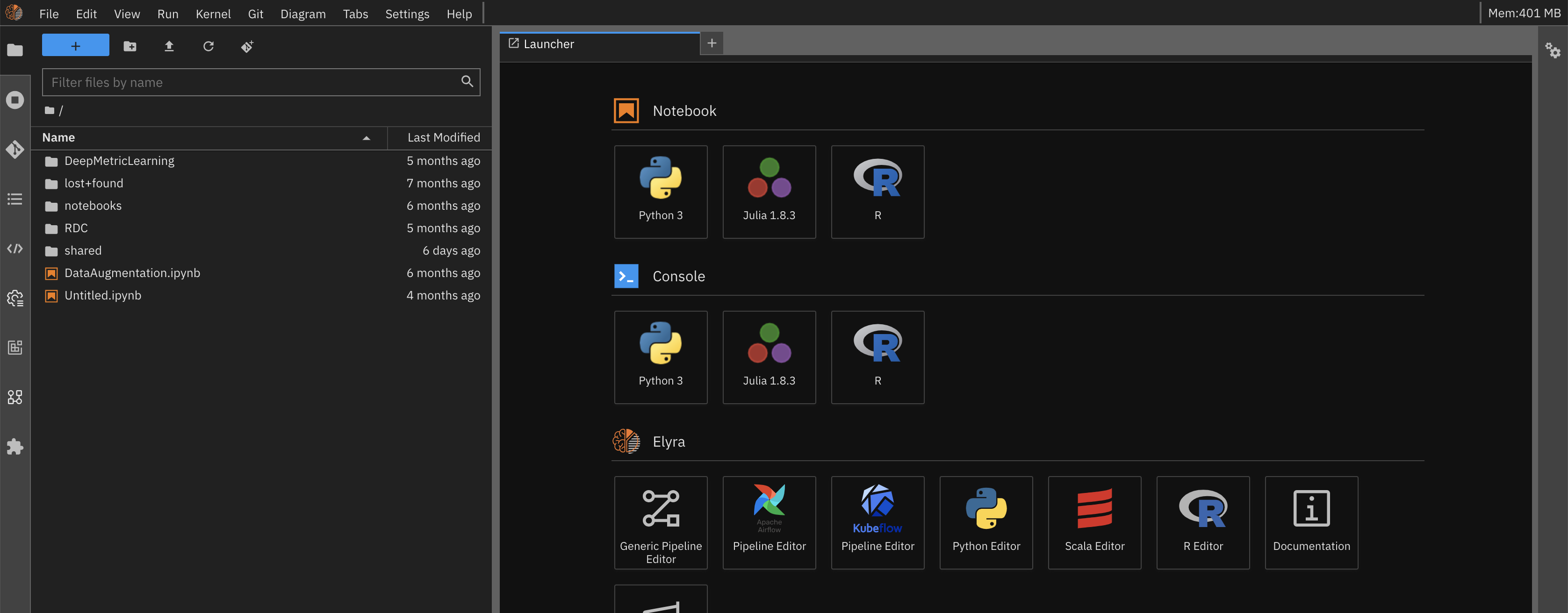1568x613 pixels.
Task: Open the Running Terminals and Kernels panel
Action: 15,99
